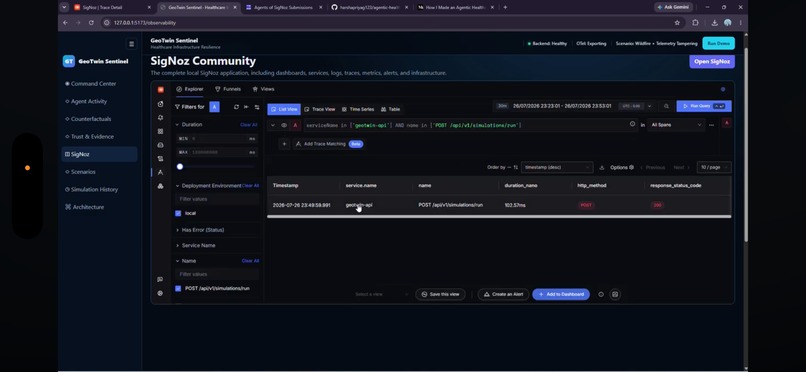Open the browser downloads icon

[x=715, y=23]
